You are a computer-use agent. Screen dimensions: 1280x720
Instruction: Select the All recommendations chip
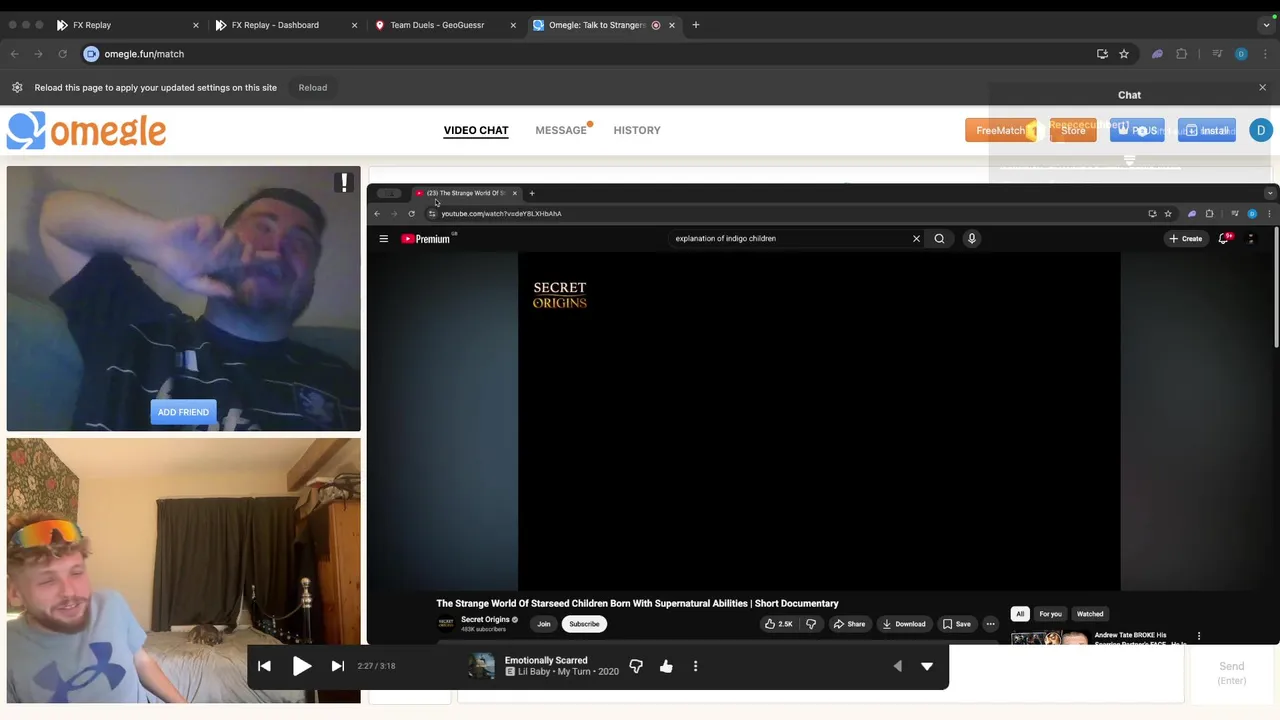click(1020, 614)
